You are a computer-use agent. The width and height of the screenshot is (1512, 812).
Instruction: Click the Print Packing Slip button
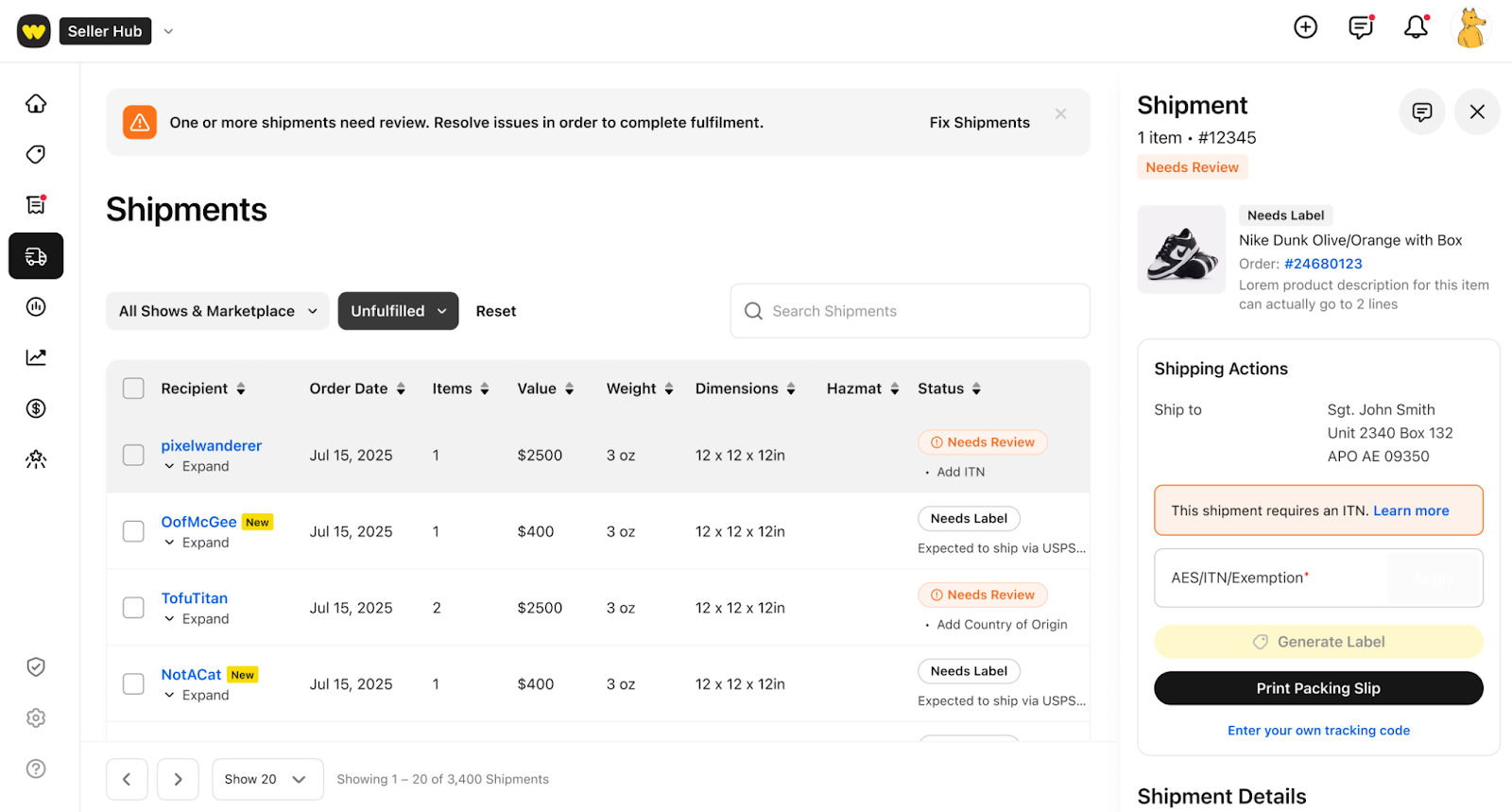1318,688
